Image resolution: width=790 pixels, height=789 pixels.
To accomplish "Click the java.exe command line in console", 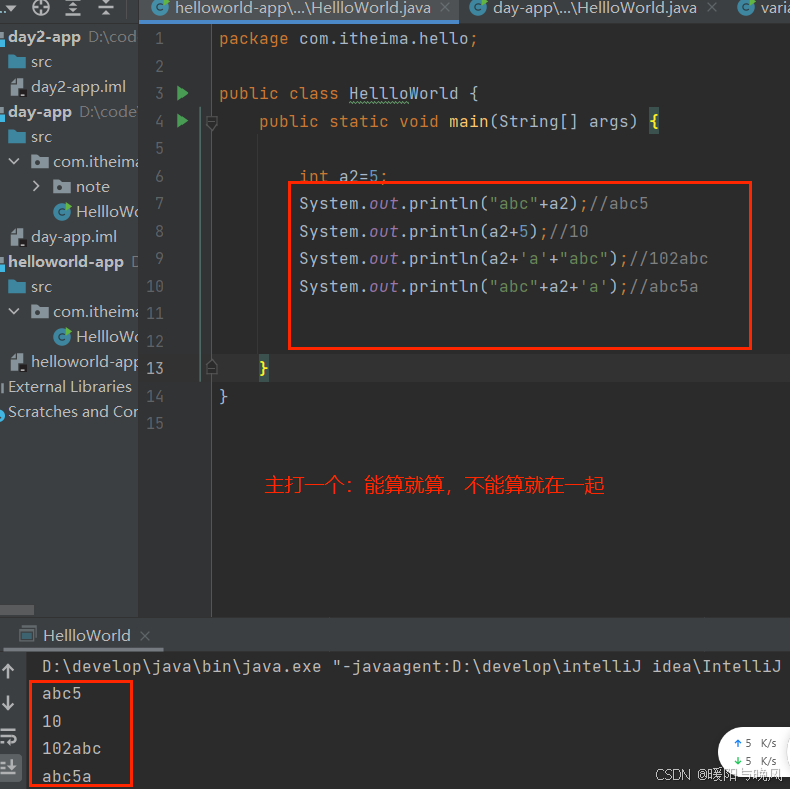I will [412, 667].
